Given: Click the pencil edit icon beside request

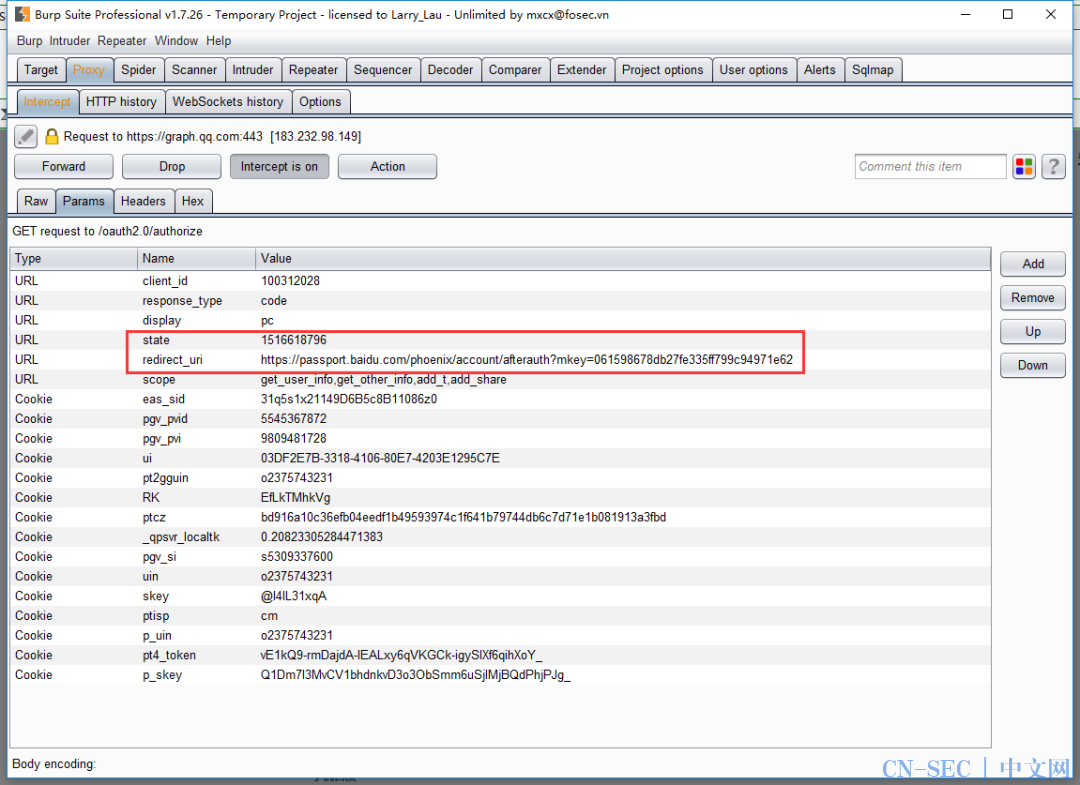Looking at the screenshot, I should pyautogui.click(x=26, y=136).
